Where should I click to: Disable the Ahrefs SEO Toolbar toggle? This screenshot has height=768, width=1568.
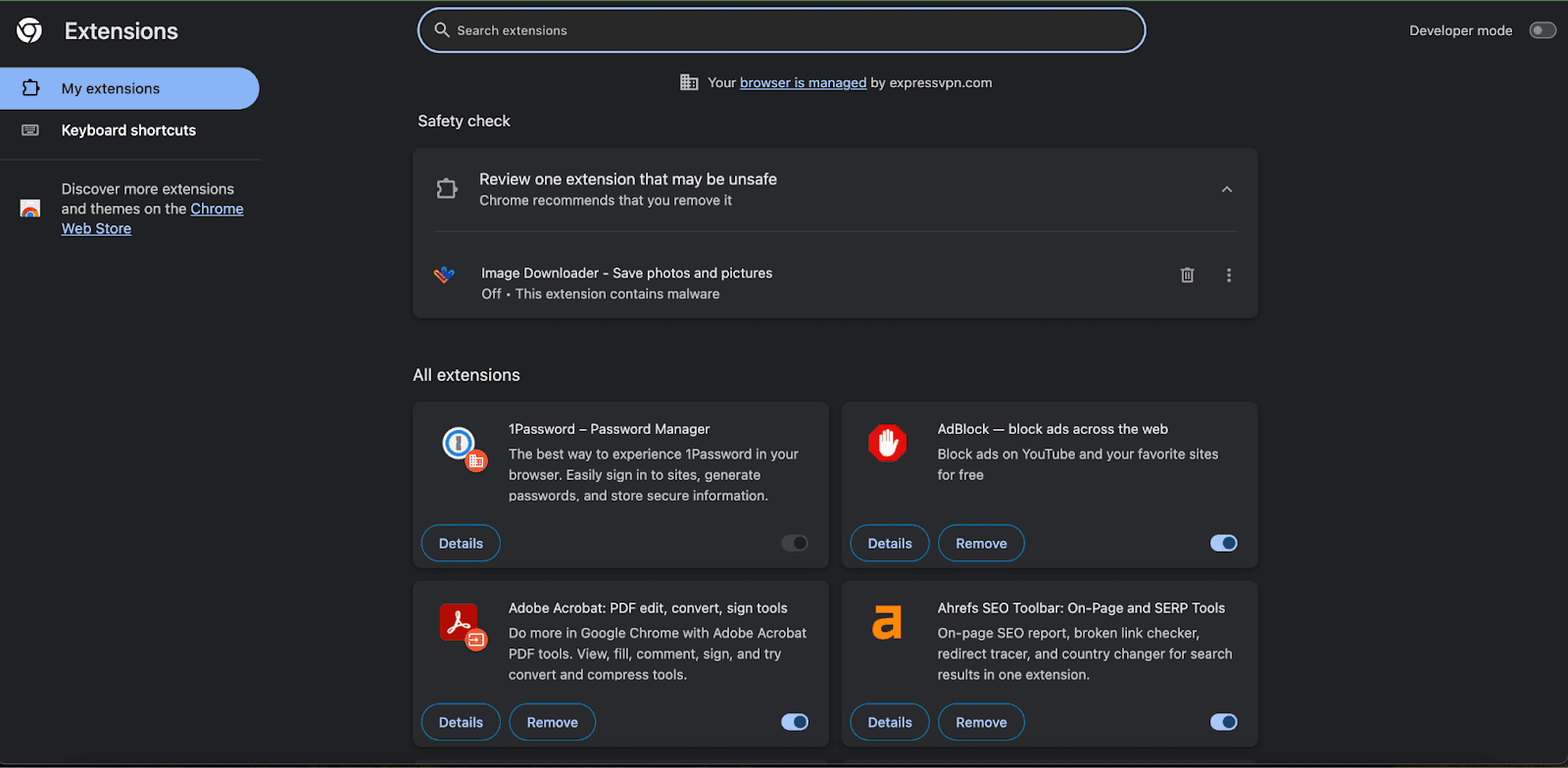(x=1223, y=722)
